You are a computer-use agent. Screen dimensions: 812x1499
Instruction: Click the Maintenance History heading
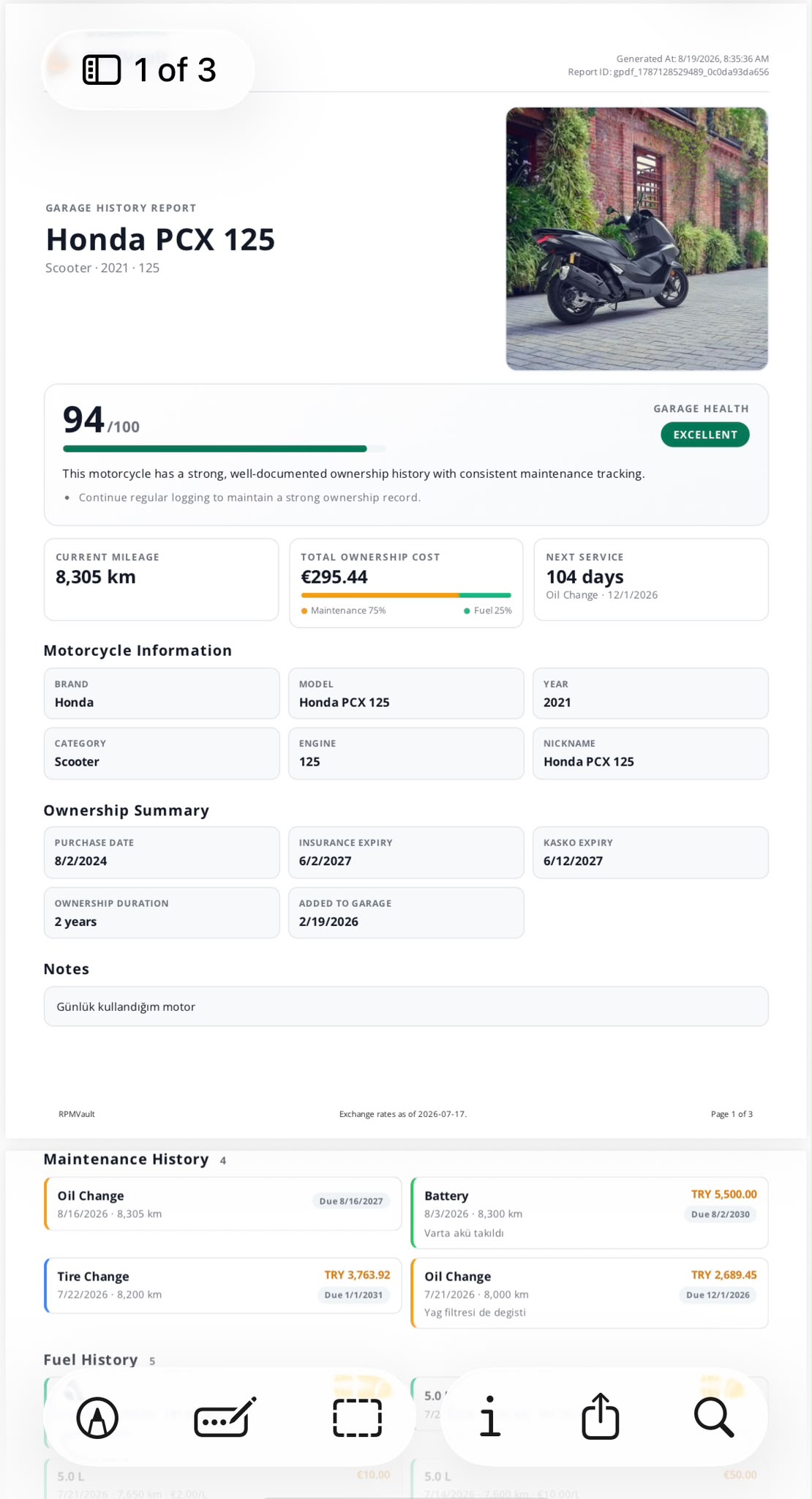[x=126, y=1159]
